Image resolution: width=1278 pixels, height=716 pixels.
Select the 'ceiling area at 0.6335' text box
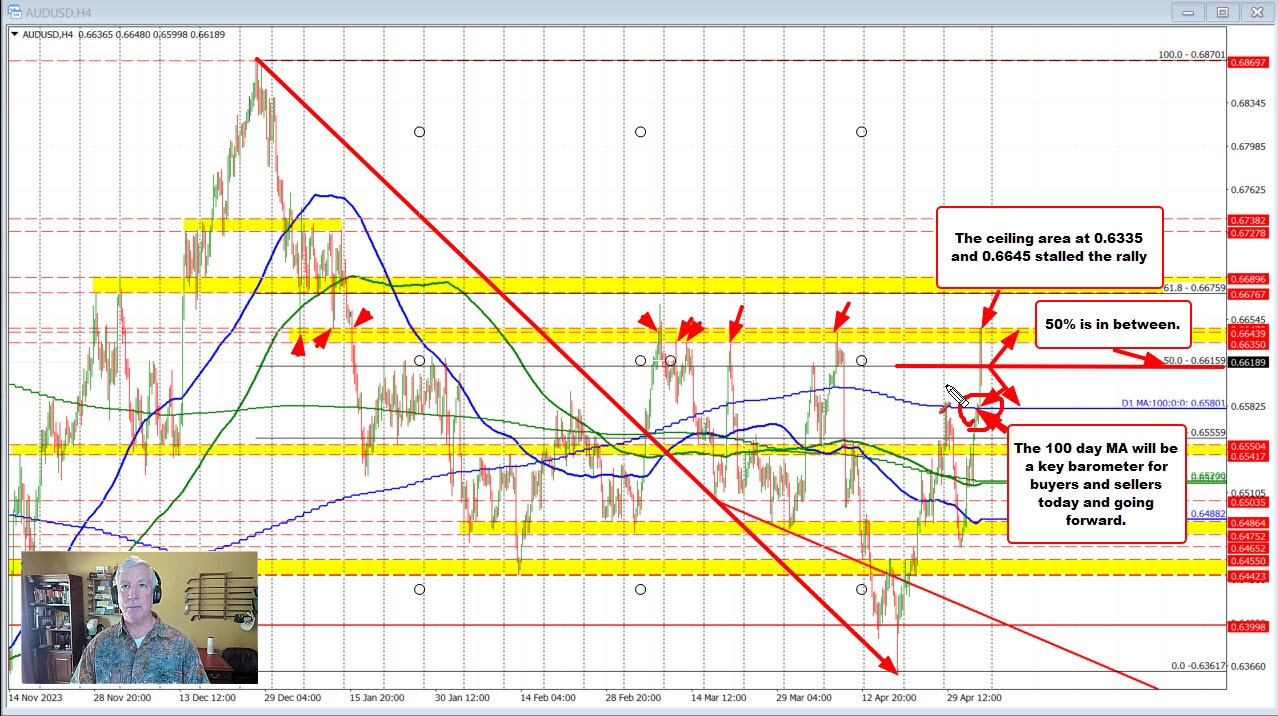[1049, 247]
